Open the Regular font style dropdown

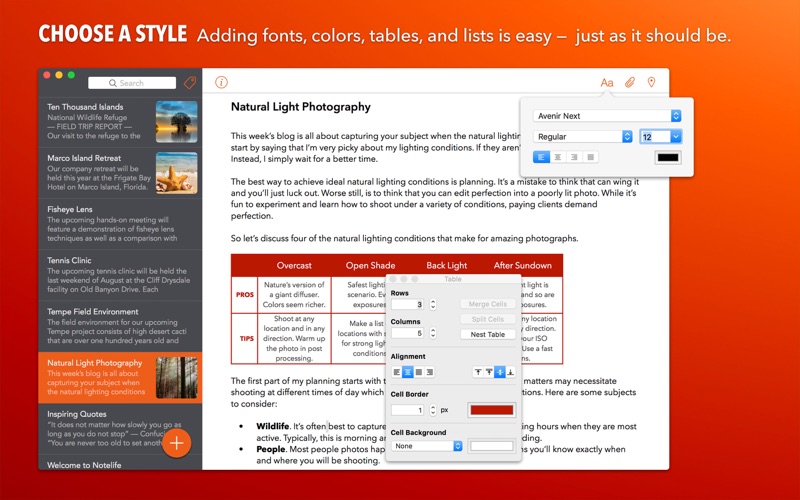pyautogui.click(x=583, y=136)
